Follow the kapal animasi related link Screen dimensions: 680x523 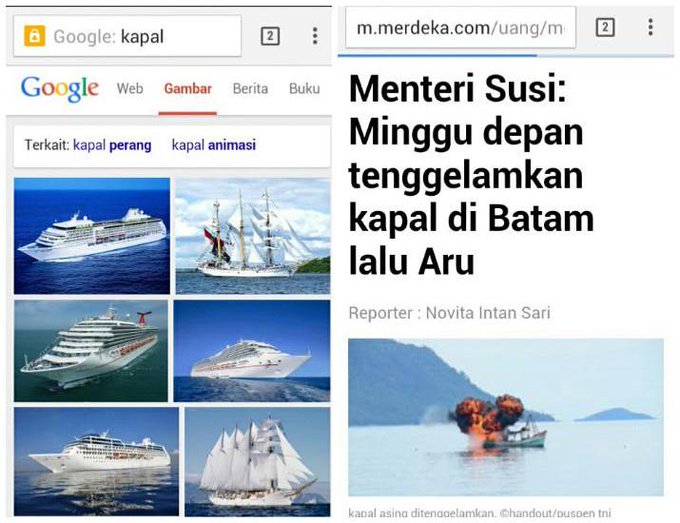click(214, 145)
